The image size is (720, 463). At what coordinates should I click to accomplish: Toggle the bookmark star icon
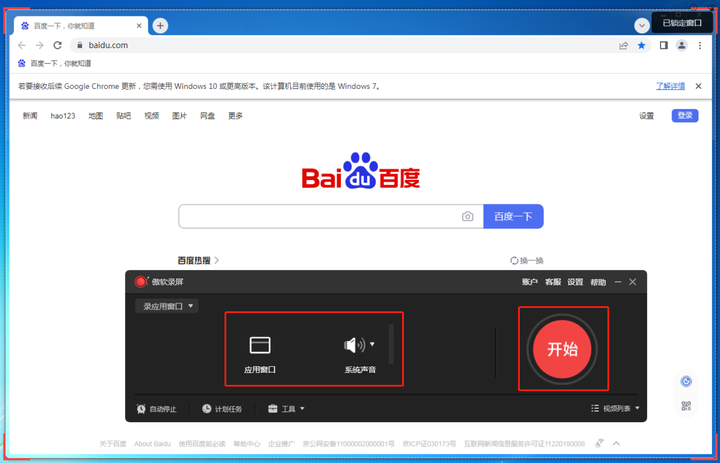[x=641, y=45]
